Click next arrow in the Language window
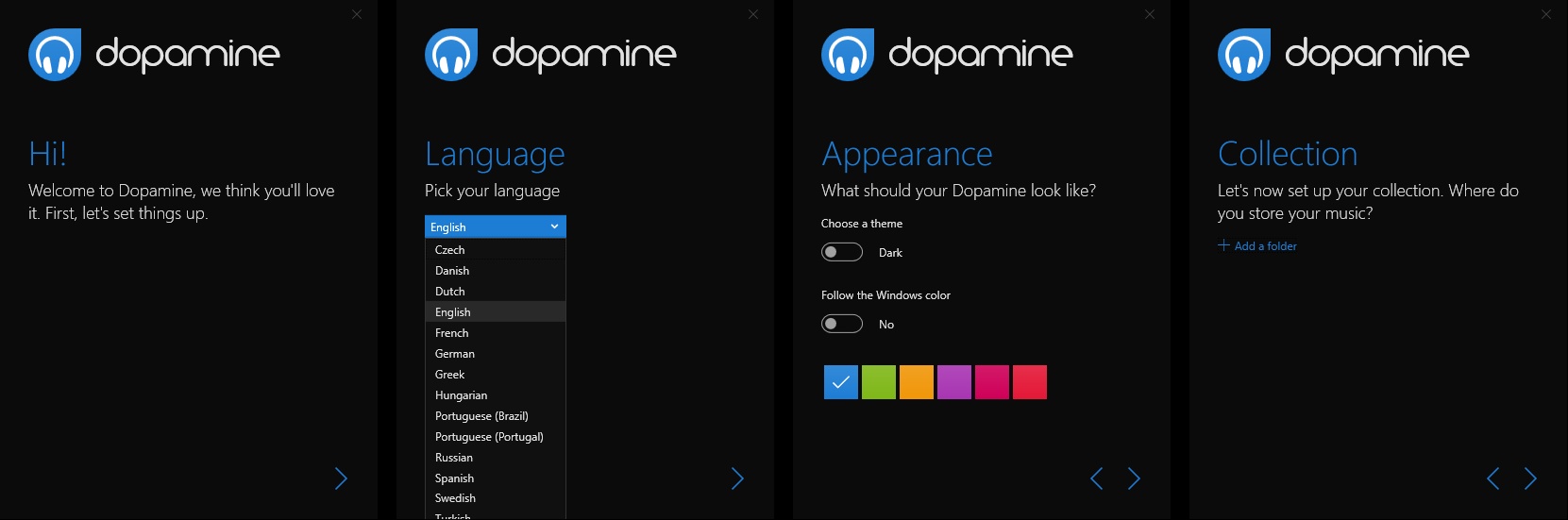This screenshot has height=520, width=1568. [738, 478]
